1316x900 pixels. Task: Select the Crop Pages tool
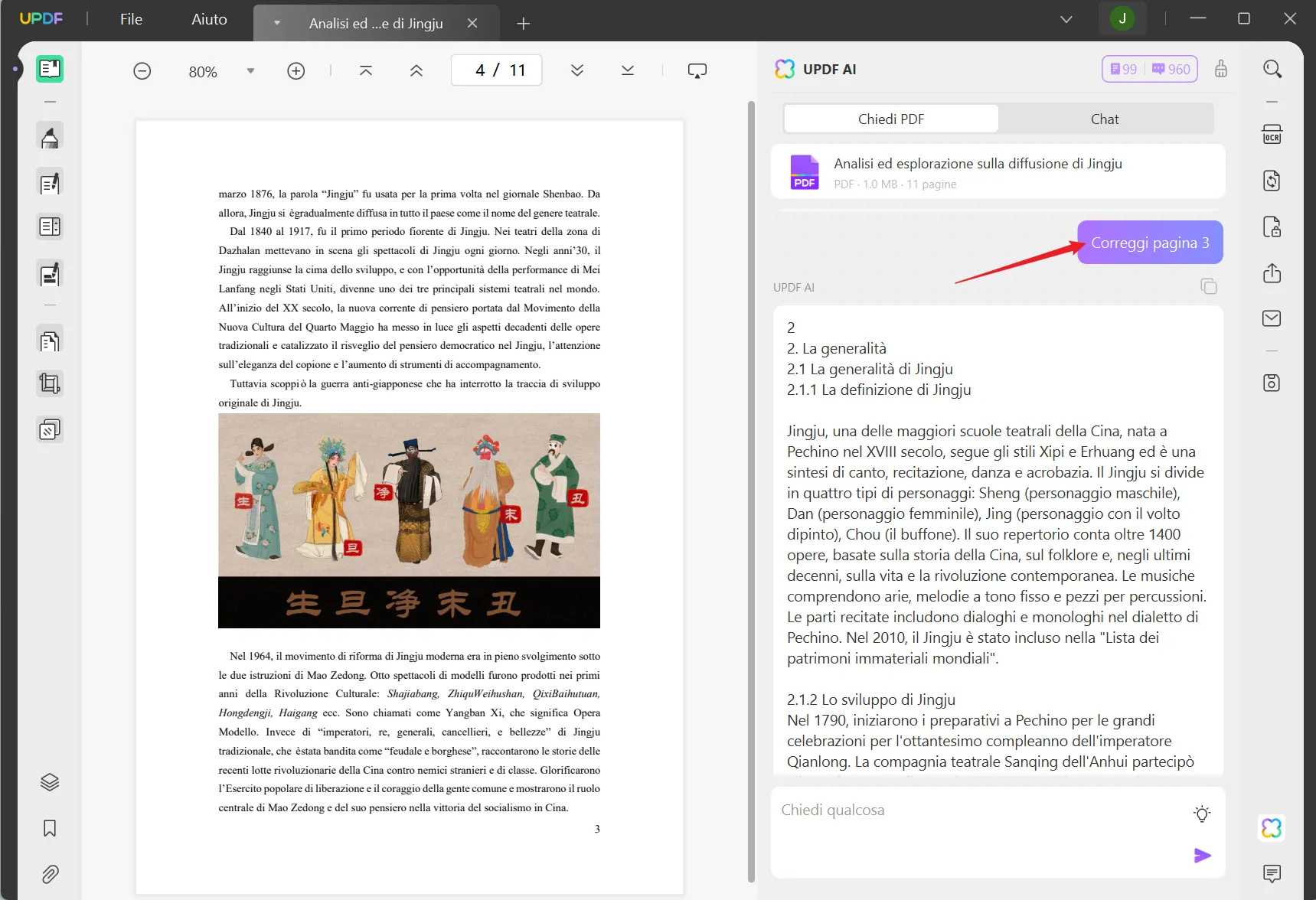[x=50, y=383]
